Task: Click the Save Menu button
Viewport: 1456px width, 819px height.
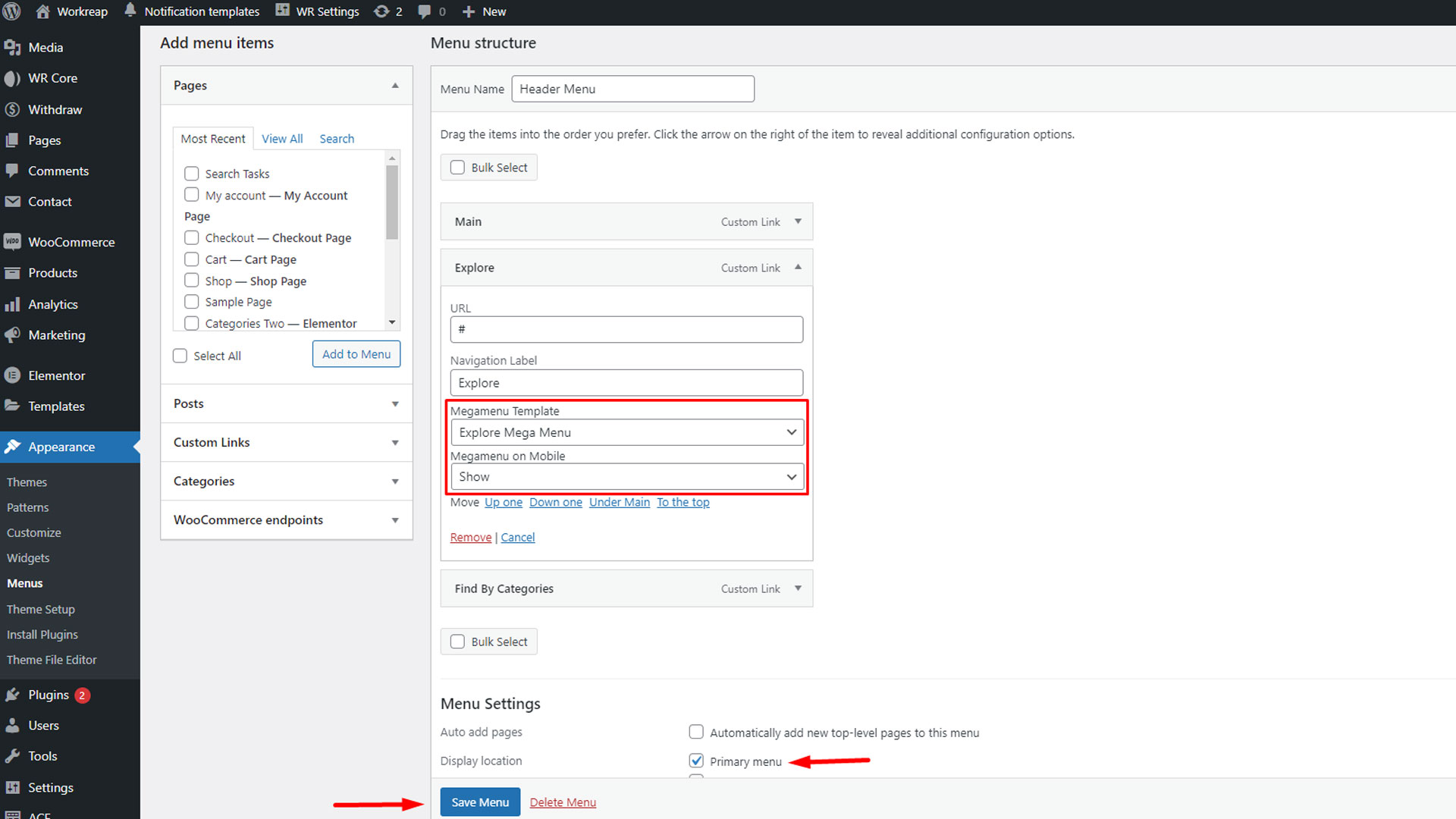Action: pyautogui.click(x=480, y=802)
